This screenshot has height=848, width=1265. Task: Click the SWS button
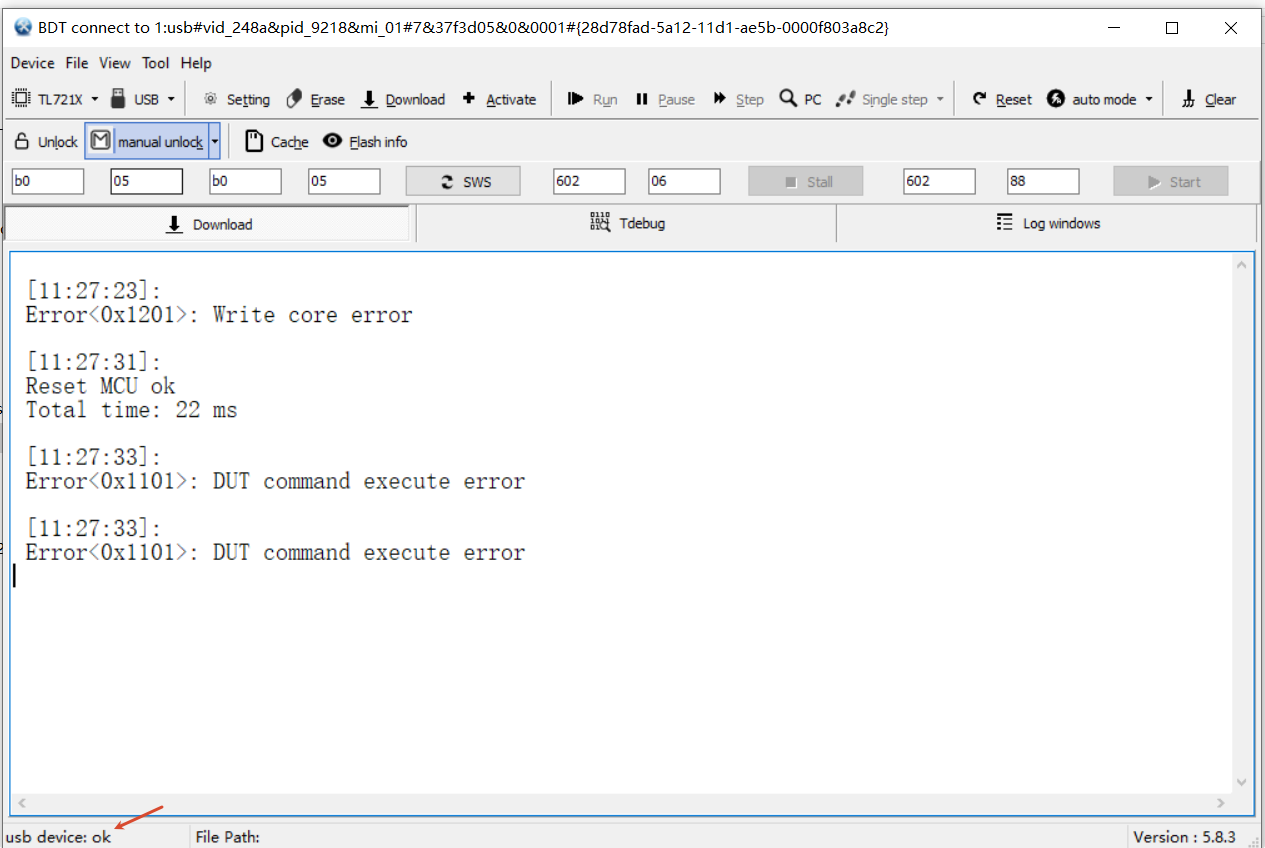463,181
